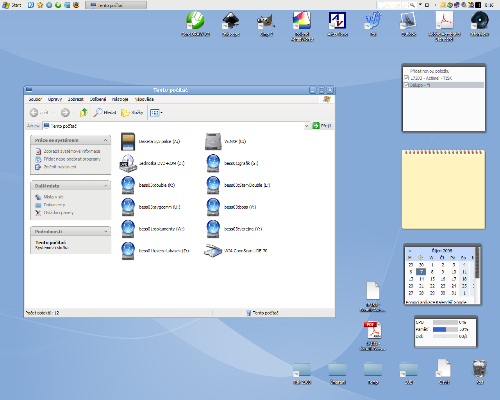Viewport: 500px width, 400px height.
Task: Click the Up folder toolbar icon
Action: pos(83,113)
